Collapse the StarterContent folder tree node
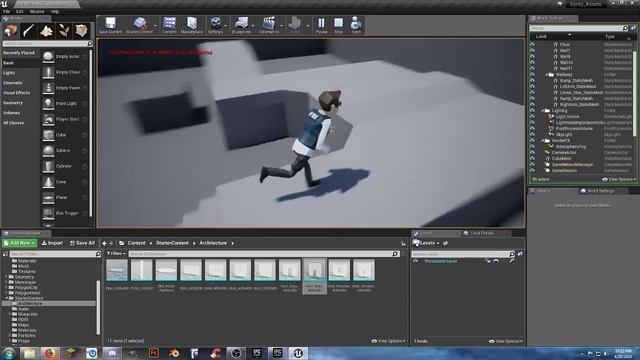640x360 pixels. (6, 298)
